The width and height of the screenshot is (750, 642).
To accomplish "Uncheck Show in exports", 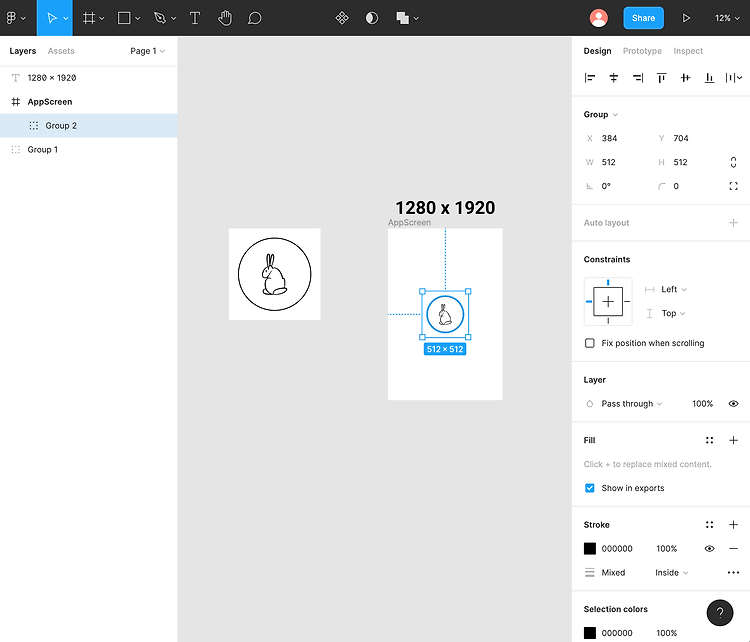I will tap(590, 488).
